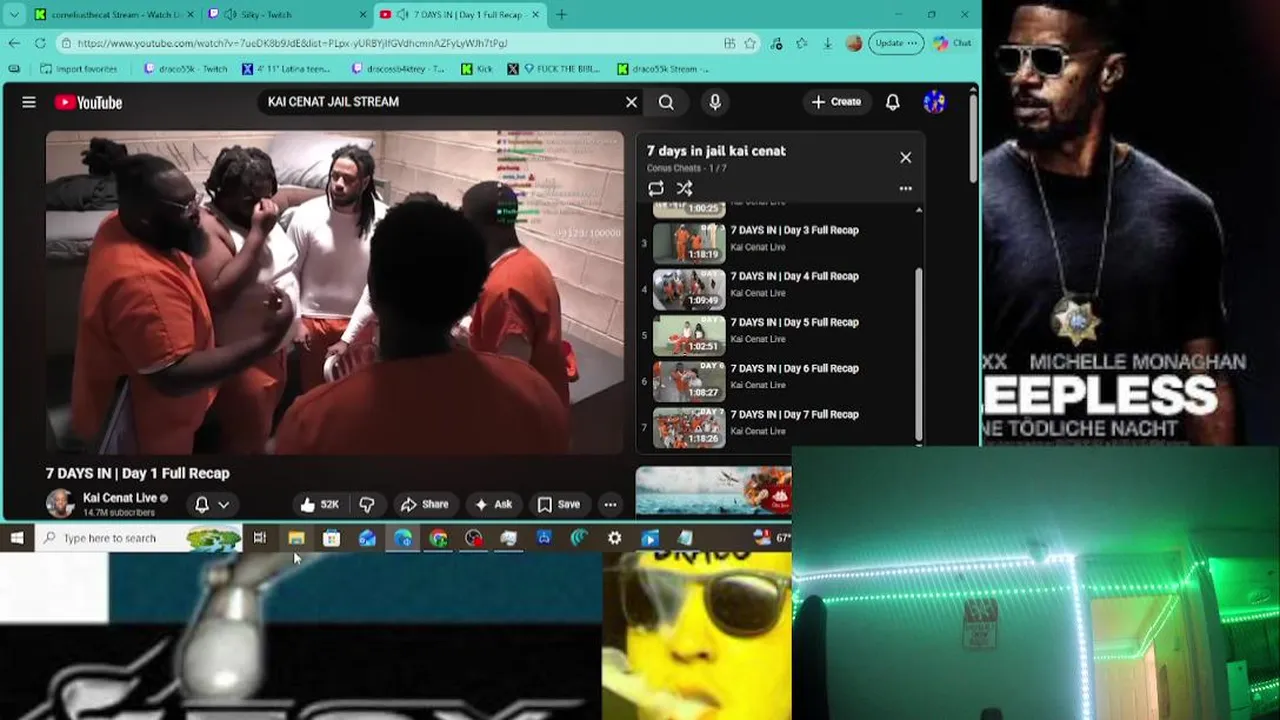1280x720 pixels.
Task: Open Task View on the taskbar
Action: (259, 538)
